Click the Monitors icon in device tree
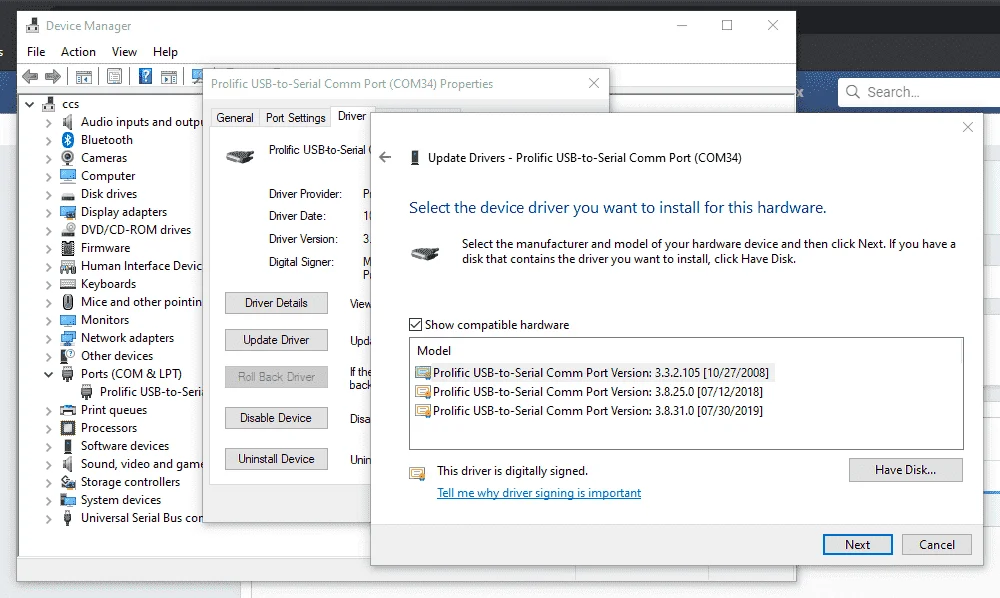Image resolution: width=1000 pixels, height=598 pixels. click(68, 320)
